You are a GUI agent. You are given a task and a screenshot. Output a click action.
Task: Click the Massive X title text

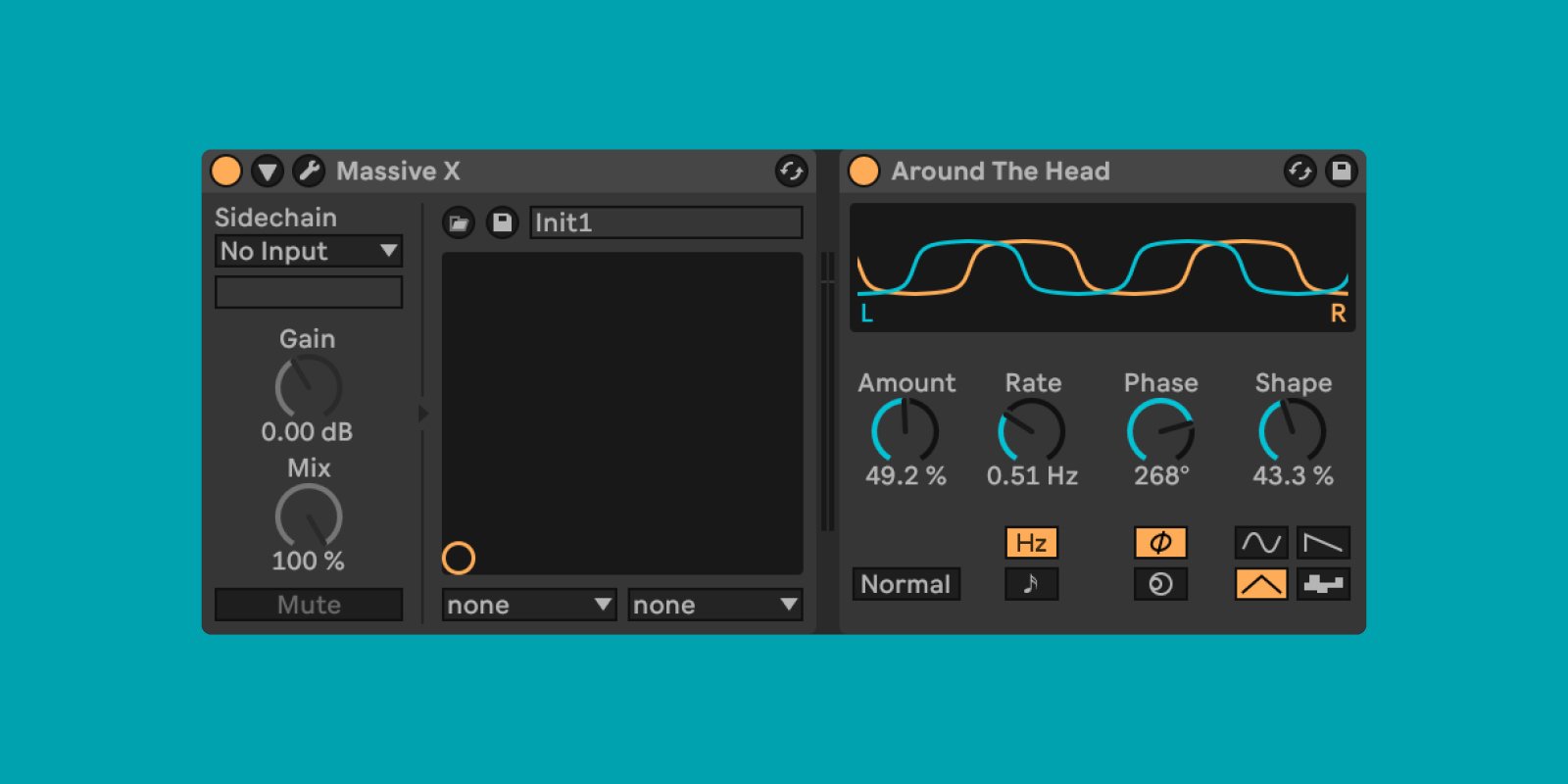click(x=398, y=171)
